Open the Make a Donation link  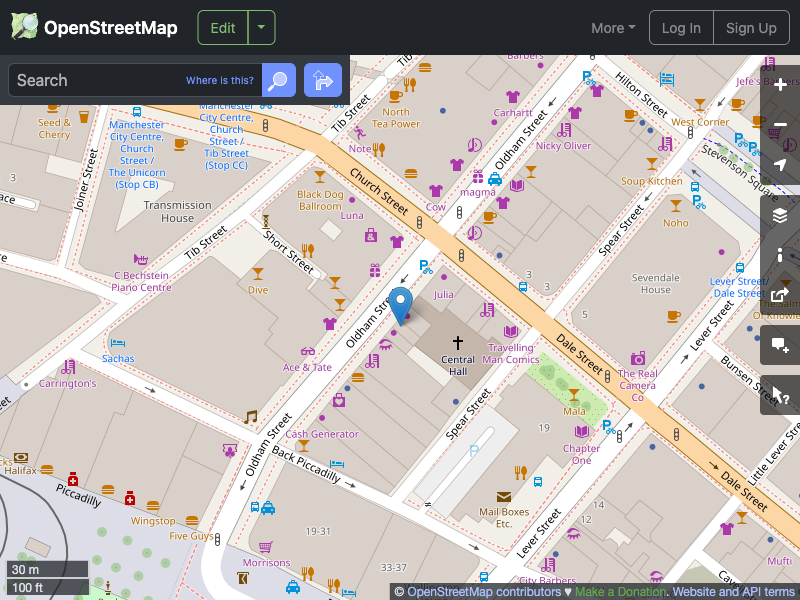click(x=620, y=591)
